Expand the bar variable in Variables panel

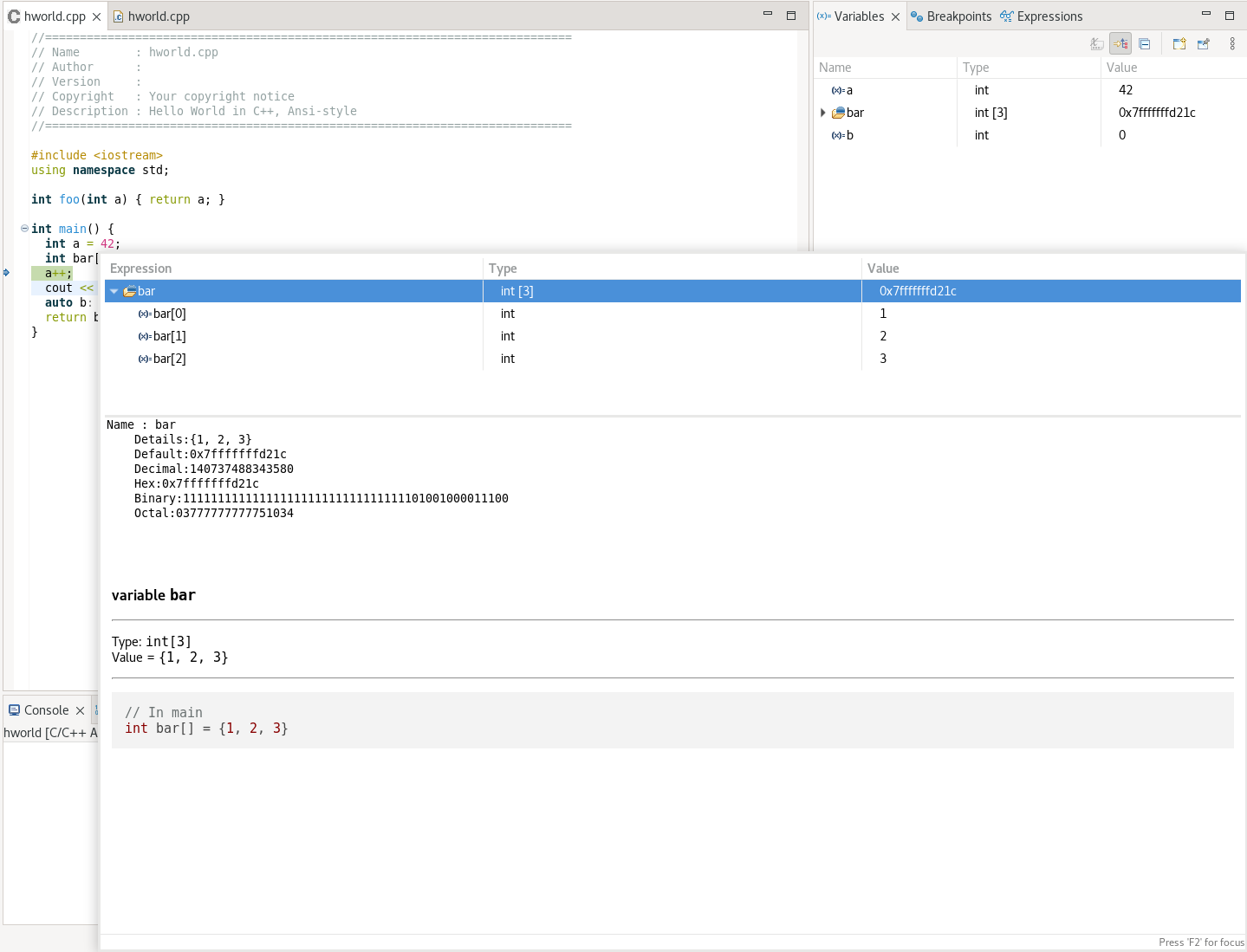pos(822,113)
